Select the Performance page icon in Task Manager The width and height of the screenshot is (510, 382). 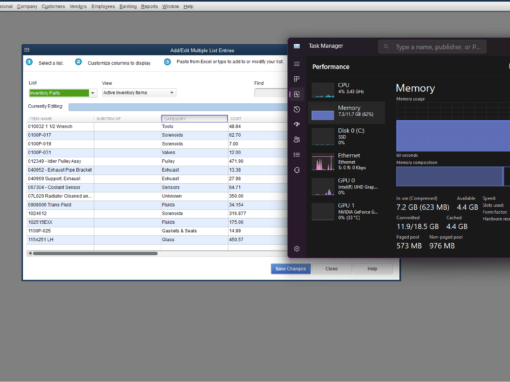(x=297, y=94)
